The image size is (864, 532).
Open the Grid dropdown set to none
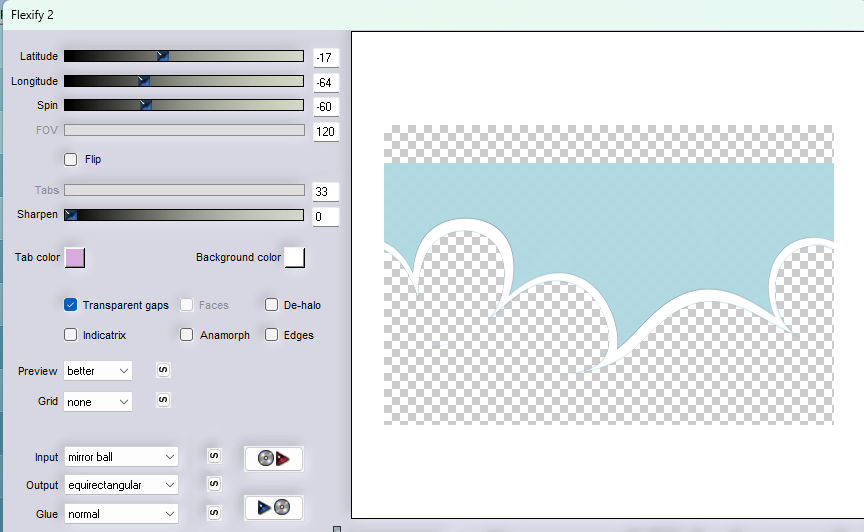pos(98,402)
